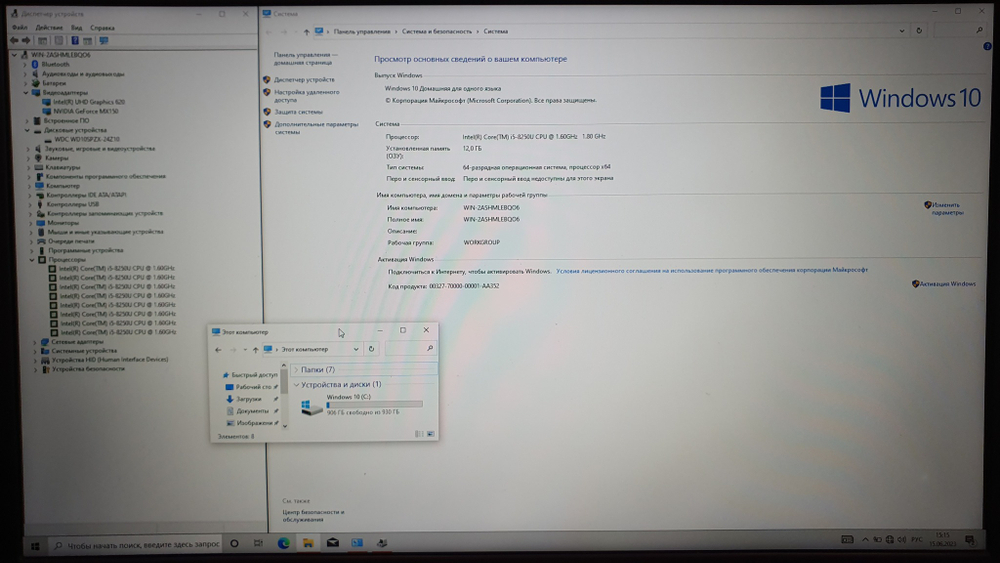Expand the Контроллеры USB node
Image resolution: width=1000 pixels, height=563 pixels.
(30, 205)
